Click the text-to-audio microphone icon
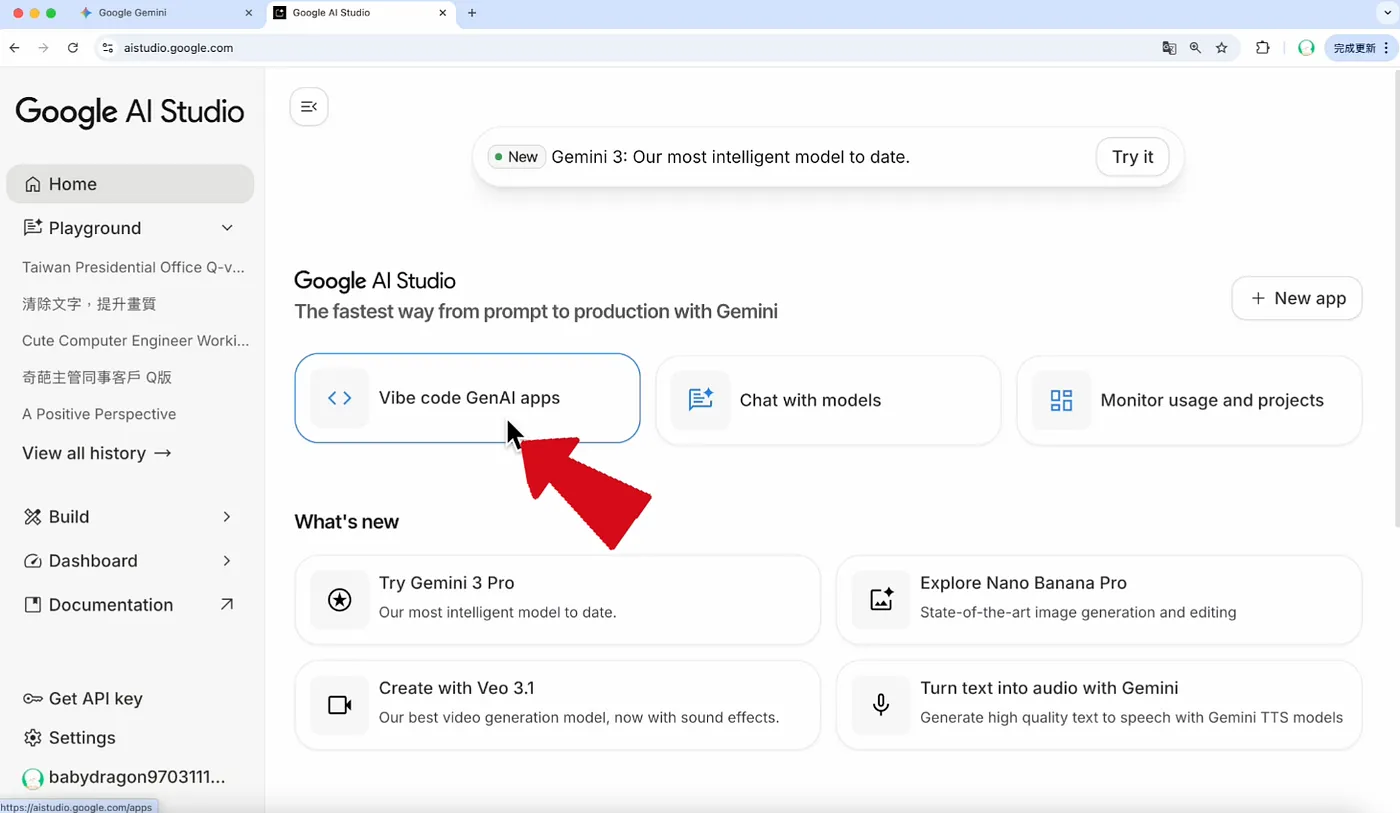 click(x=881, y=705)
